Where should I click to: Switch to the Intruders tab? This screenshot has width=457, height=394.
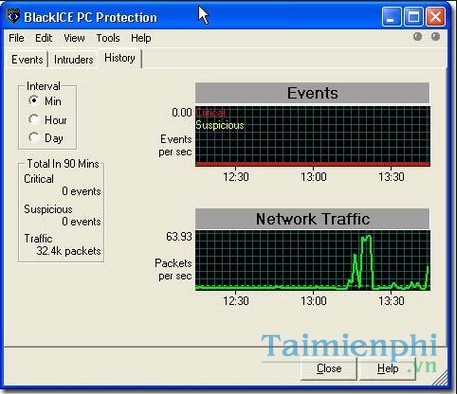click(x=74, y=60)
